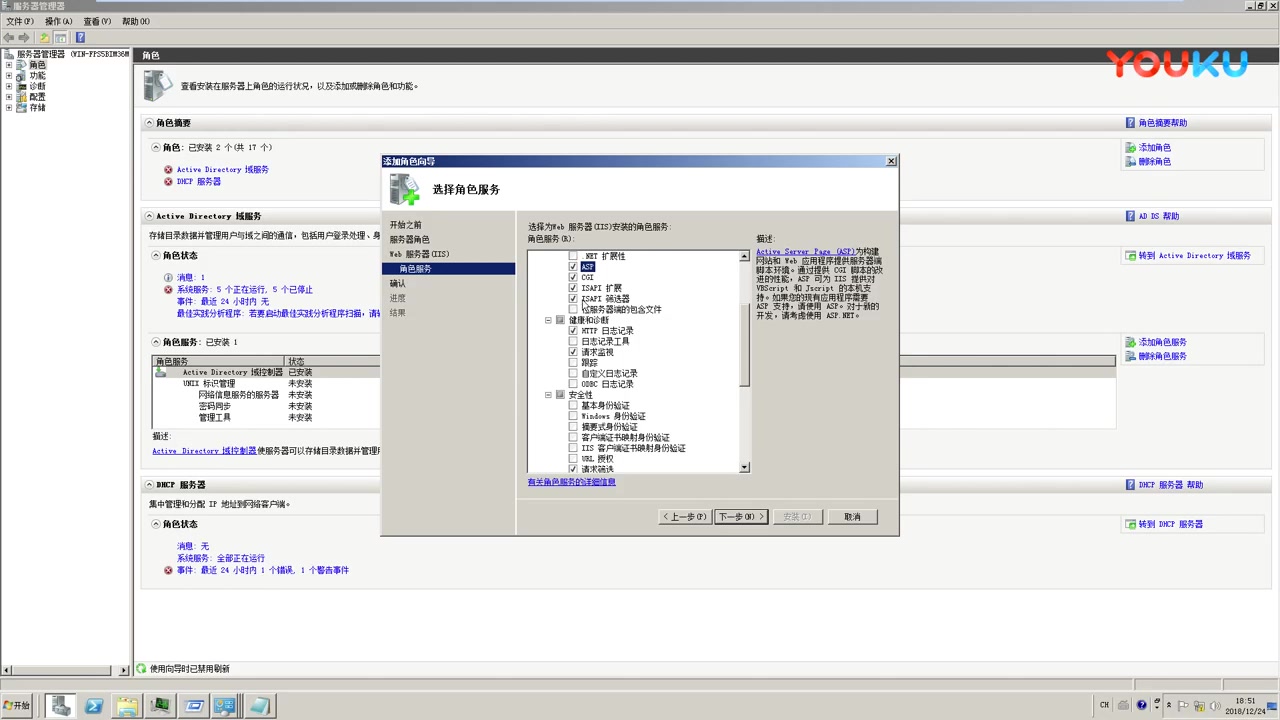Image resolution: width=1280 pixels, height=720 pixels.
Task: Click the Help question-mark toolbar icon
Action: tap(80, 38)
